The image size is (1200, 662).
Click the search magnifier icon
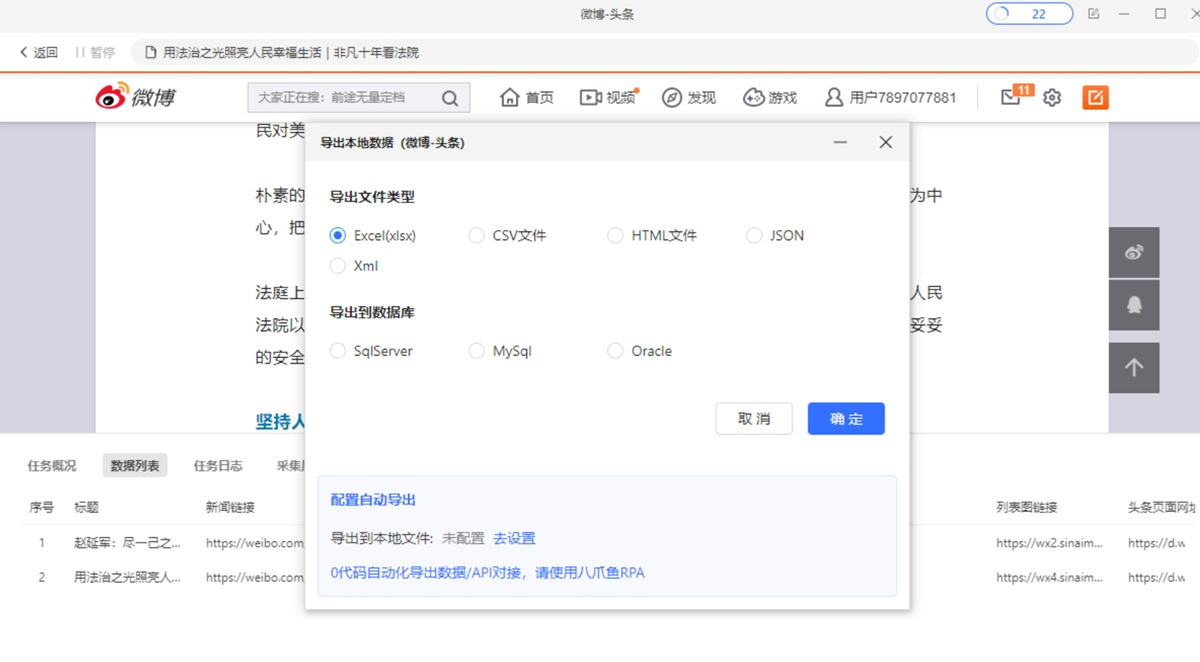tap(450, 98)
